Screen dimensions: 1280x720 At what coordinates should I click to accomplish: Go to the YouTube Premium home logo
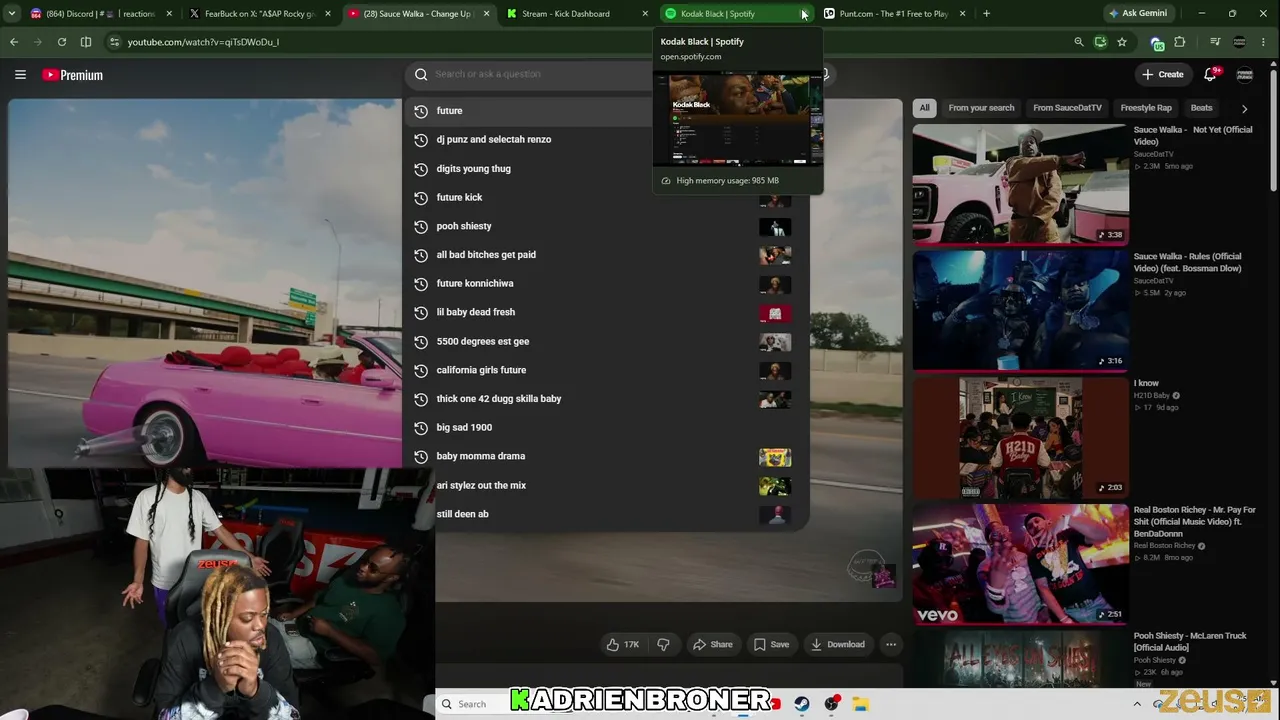[x=73, y=75]
